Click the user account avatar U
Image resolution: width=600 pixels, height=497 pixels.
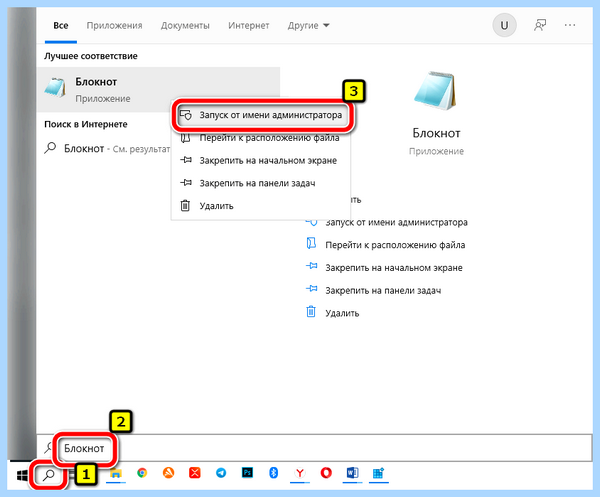click(x=504, y=25)
